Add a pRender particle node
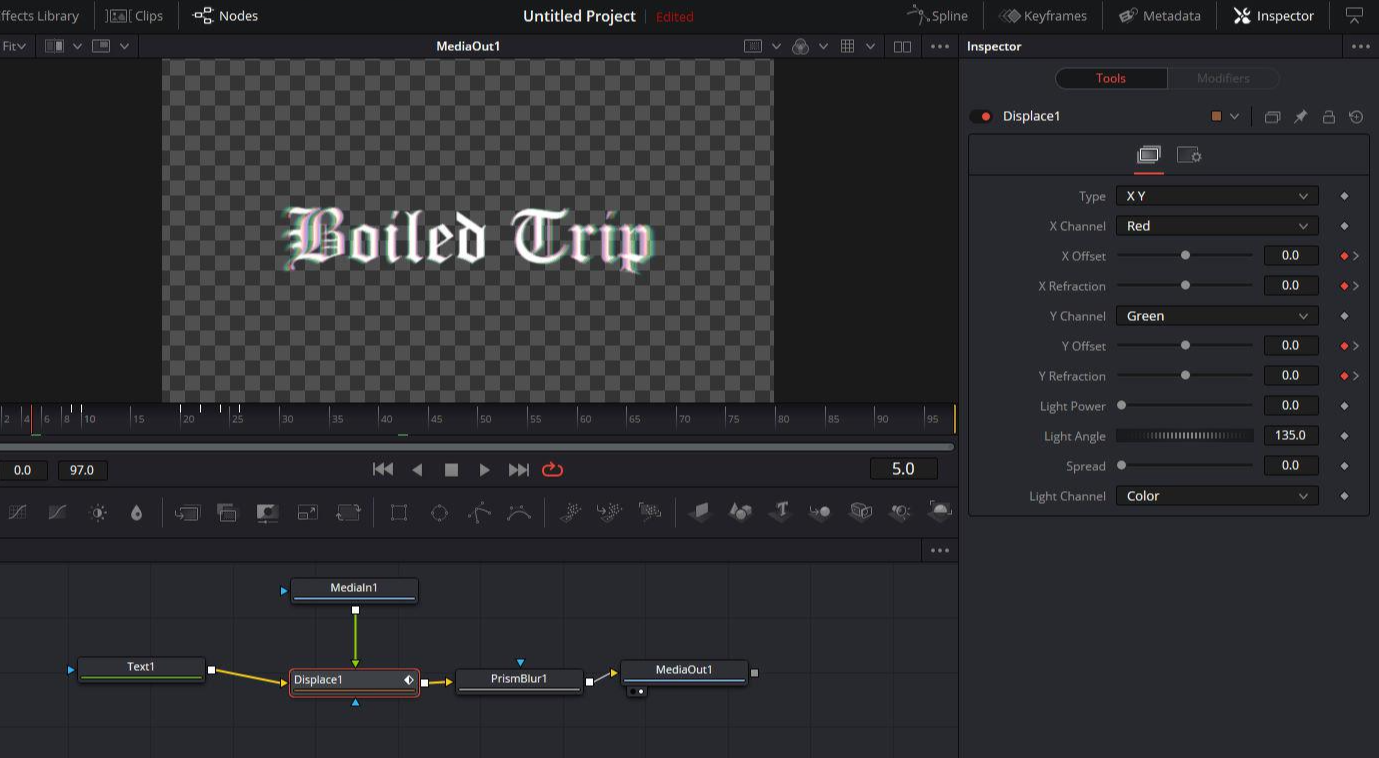Viewport: 1379px width, 758px height. (x=650, y=512)
